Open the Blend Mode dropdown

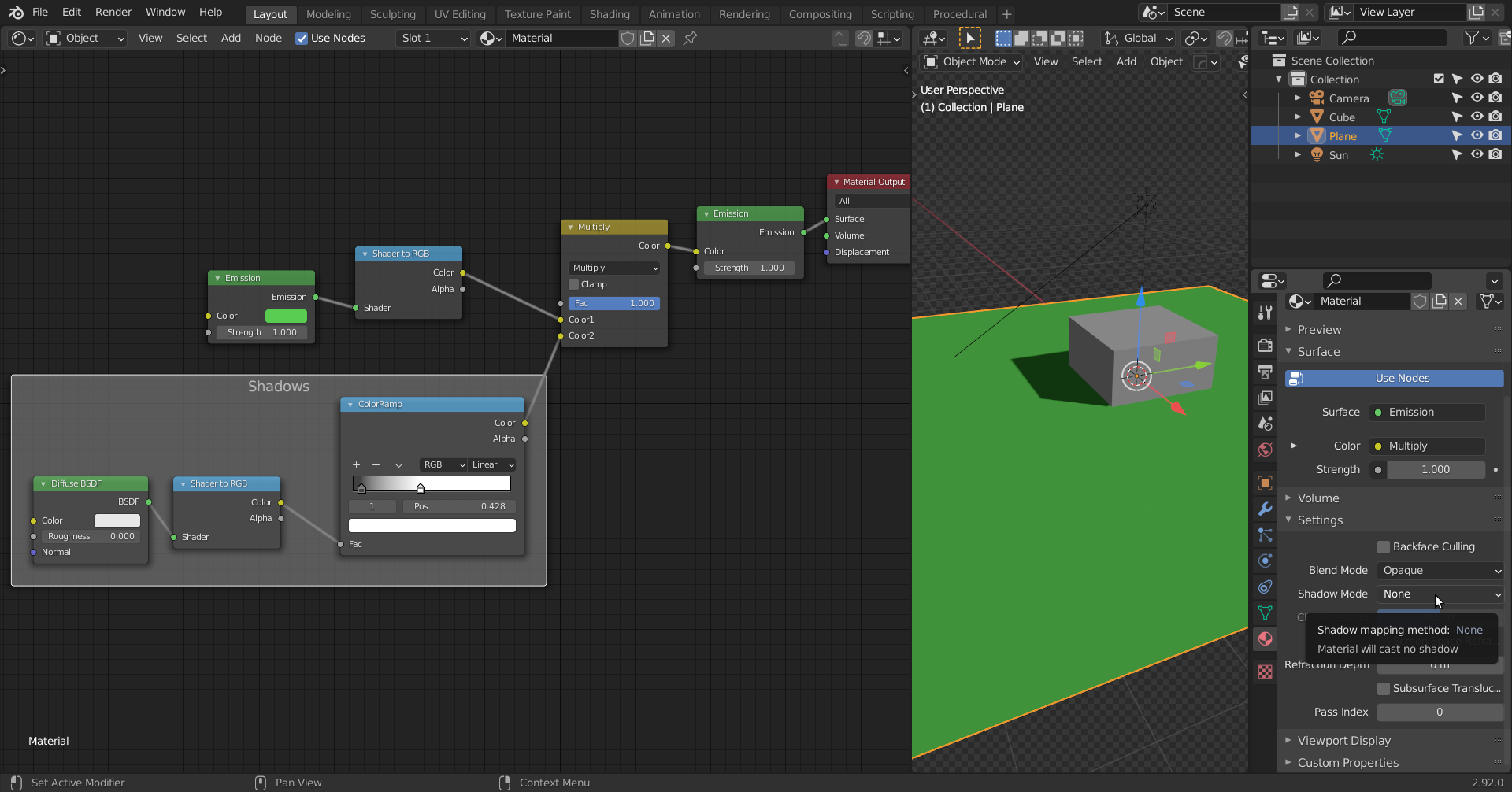[1440, 570]
